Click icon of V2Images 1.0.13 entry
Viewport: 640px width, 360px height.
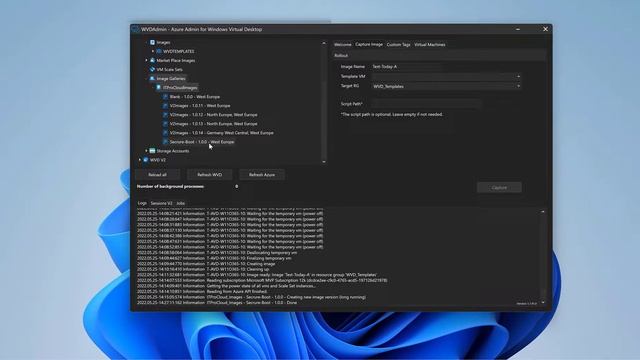point(165,124)
